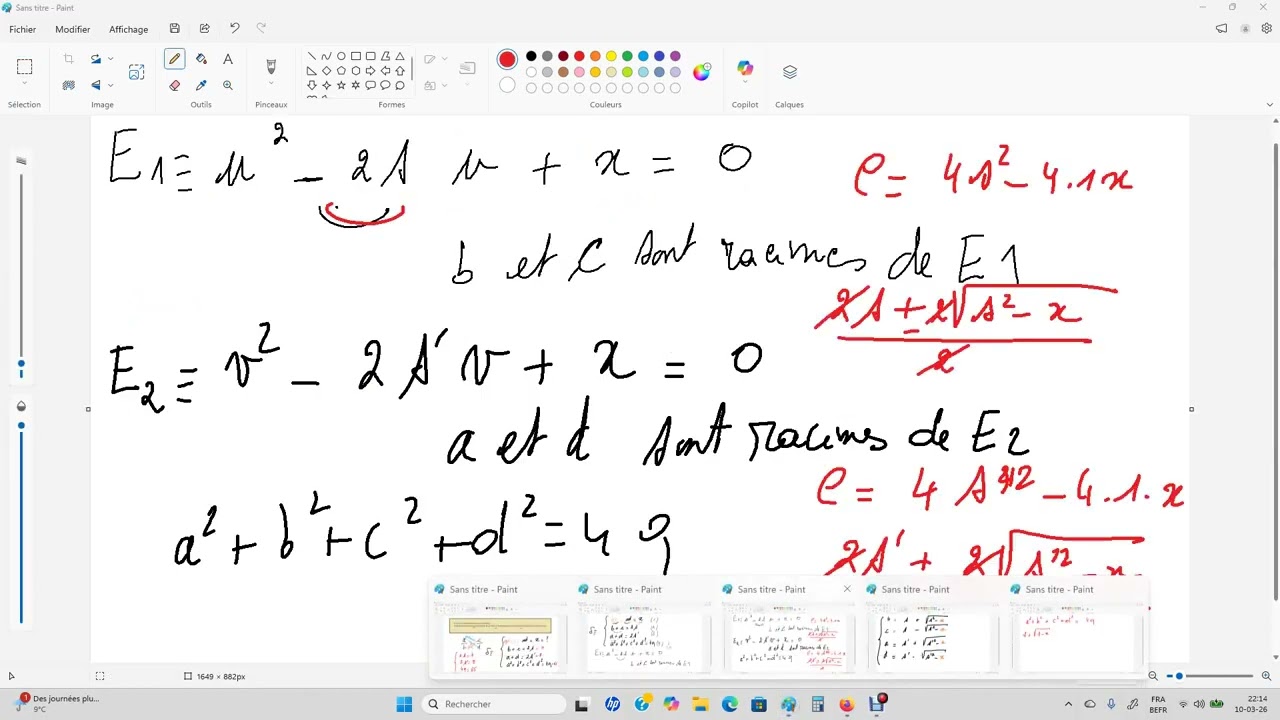Select the Pencil tool
This screenshot has height=720, width=1280.
[x=174, y=60]
